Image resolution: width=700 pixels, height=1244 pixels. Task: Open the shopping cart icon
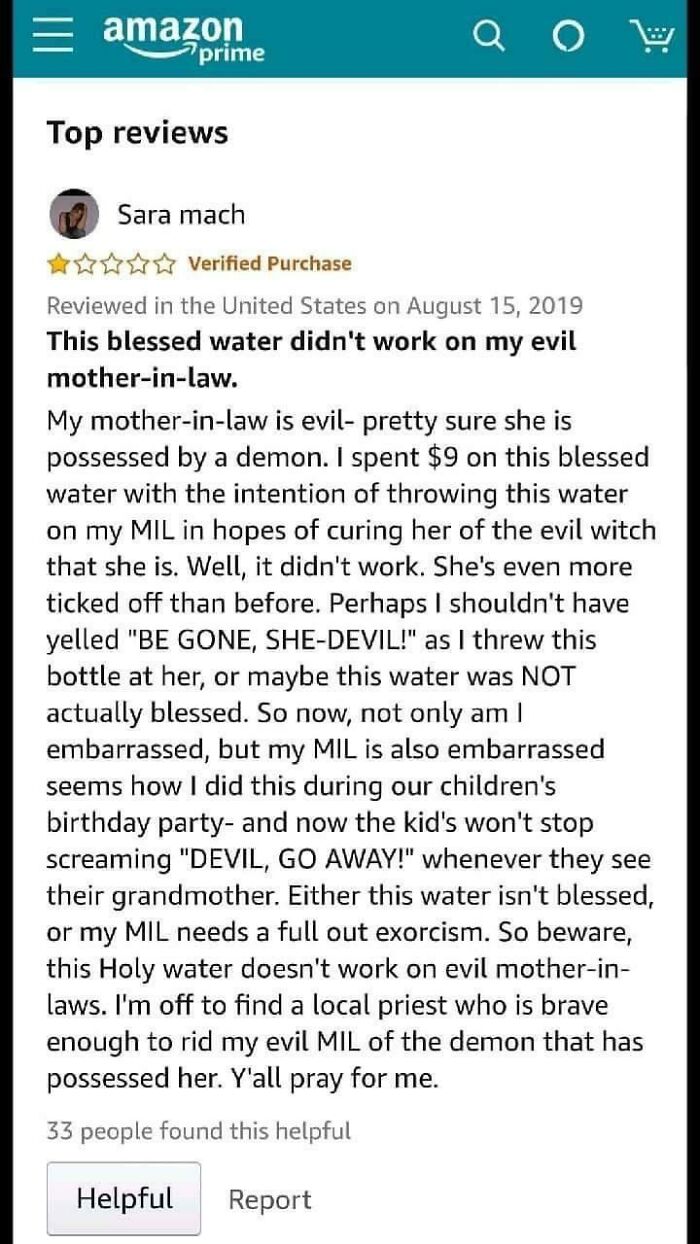[654, 36]
